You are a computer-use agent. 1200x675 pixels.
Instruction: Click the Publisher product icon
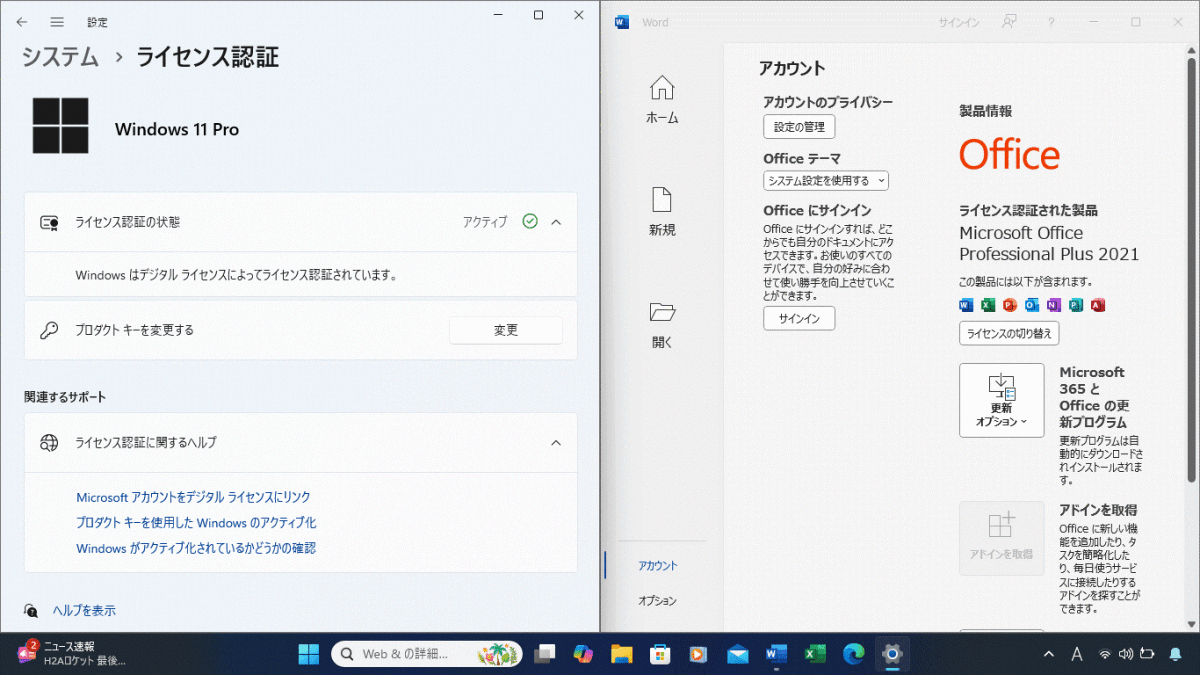click(1076, 305)
